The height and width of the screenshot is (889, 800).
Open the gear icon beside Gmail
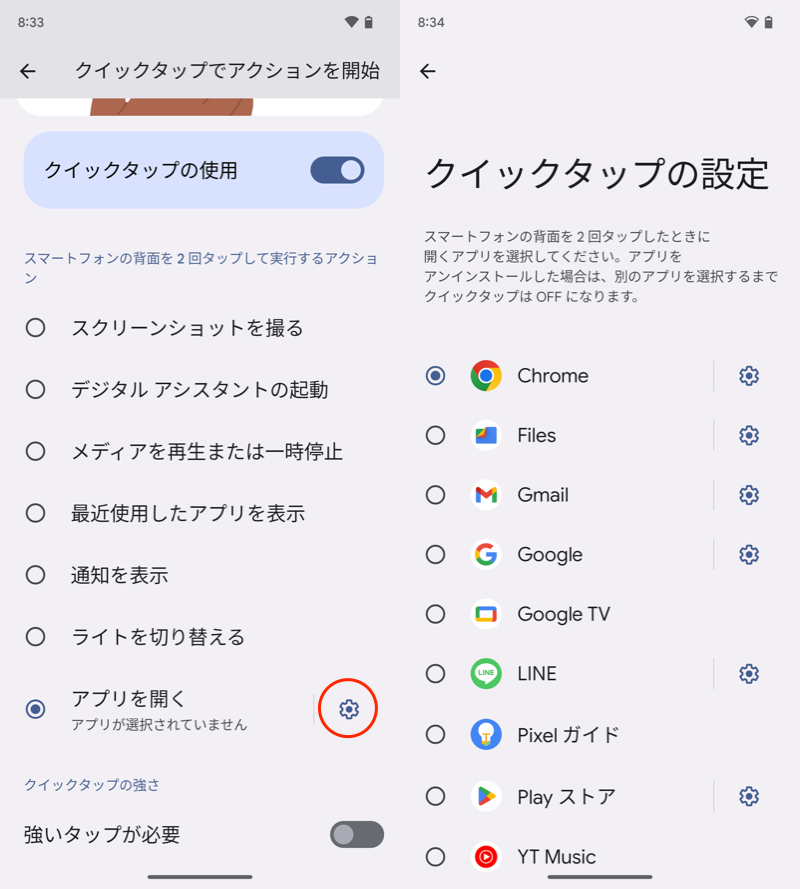749,495
